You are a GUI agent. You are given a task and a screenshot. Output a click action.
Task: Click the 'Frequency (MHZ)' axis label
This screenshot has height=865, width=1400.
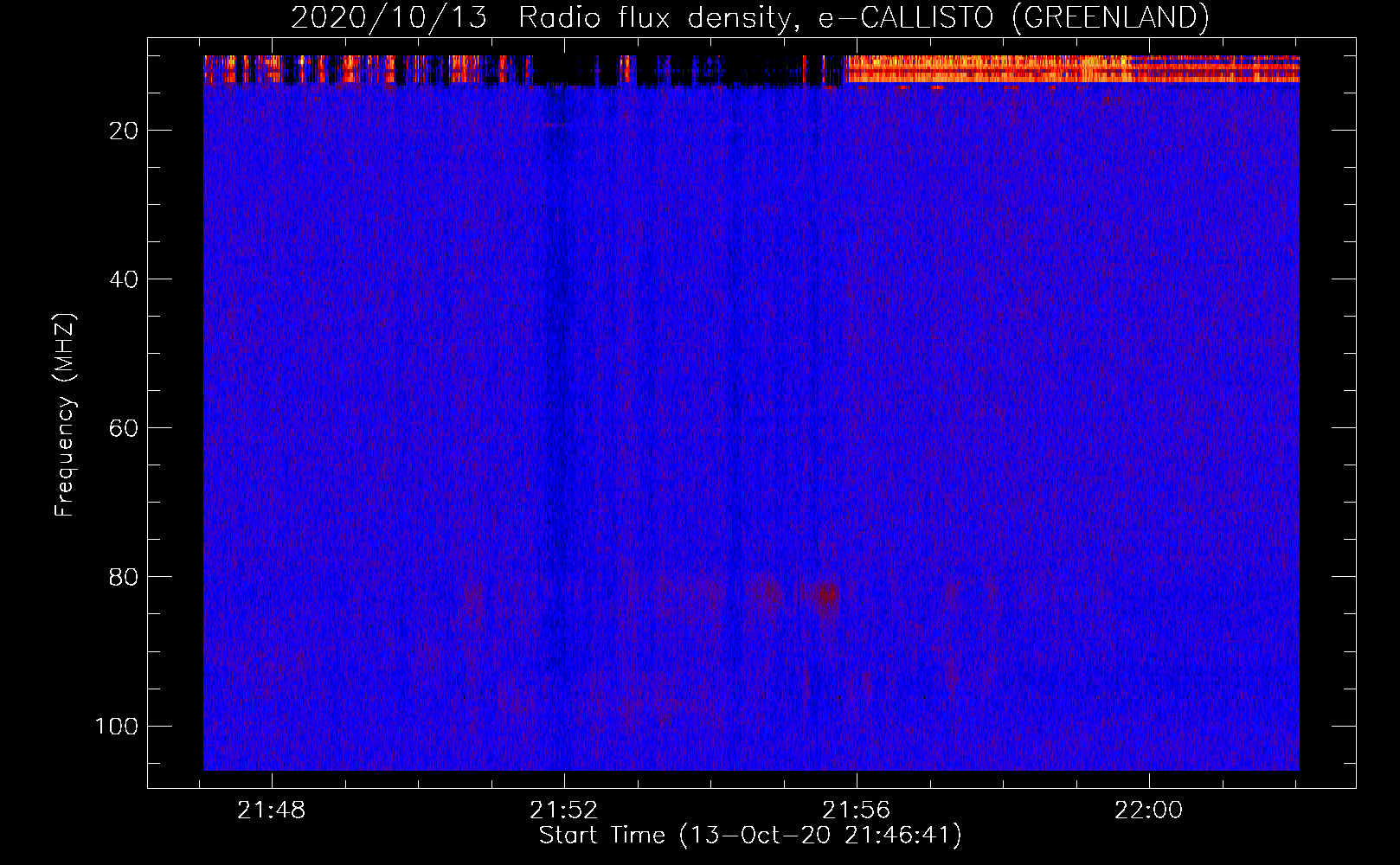pos(65,414)
